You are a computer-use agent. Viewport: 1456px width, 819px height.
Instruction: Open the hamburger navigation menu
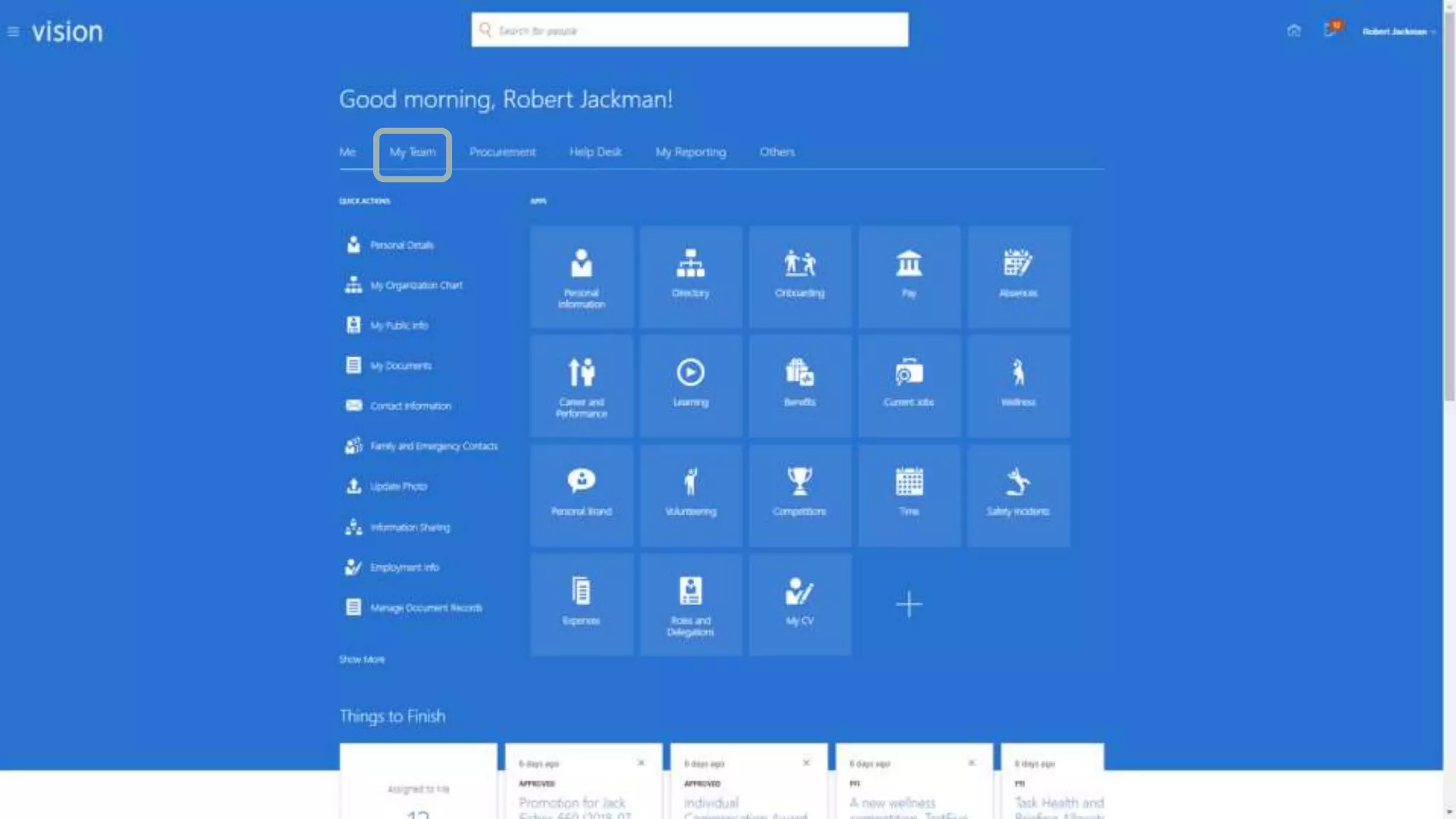[x=13, y=31]
